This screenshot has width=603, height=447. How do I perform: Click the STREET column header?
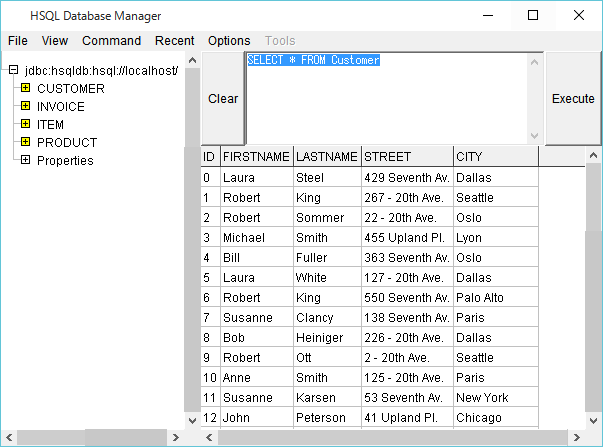[408, 157]
